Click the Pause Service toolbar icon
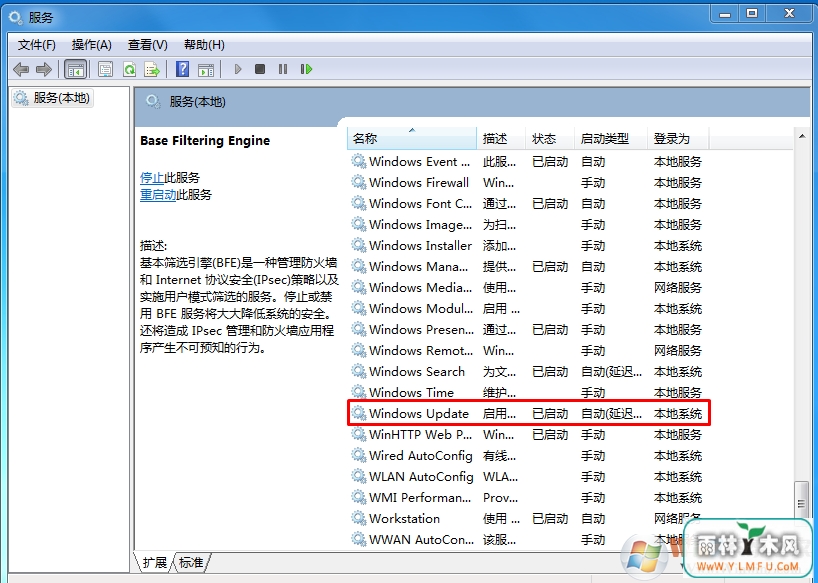818x583 pixels. 283,69
